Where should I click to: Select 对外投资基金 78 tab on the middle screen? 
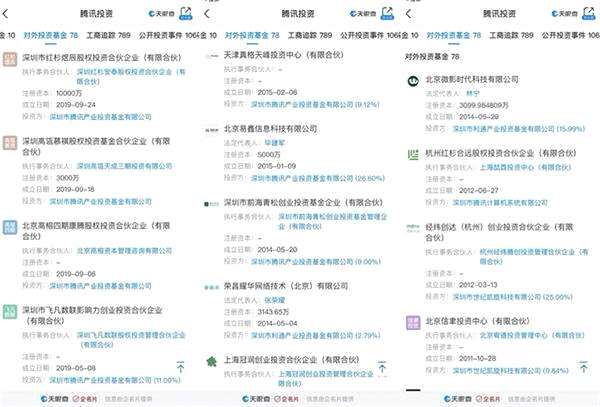(252, 36)
